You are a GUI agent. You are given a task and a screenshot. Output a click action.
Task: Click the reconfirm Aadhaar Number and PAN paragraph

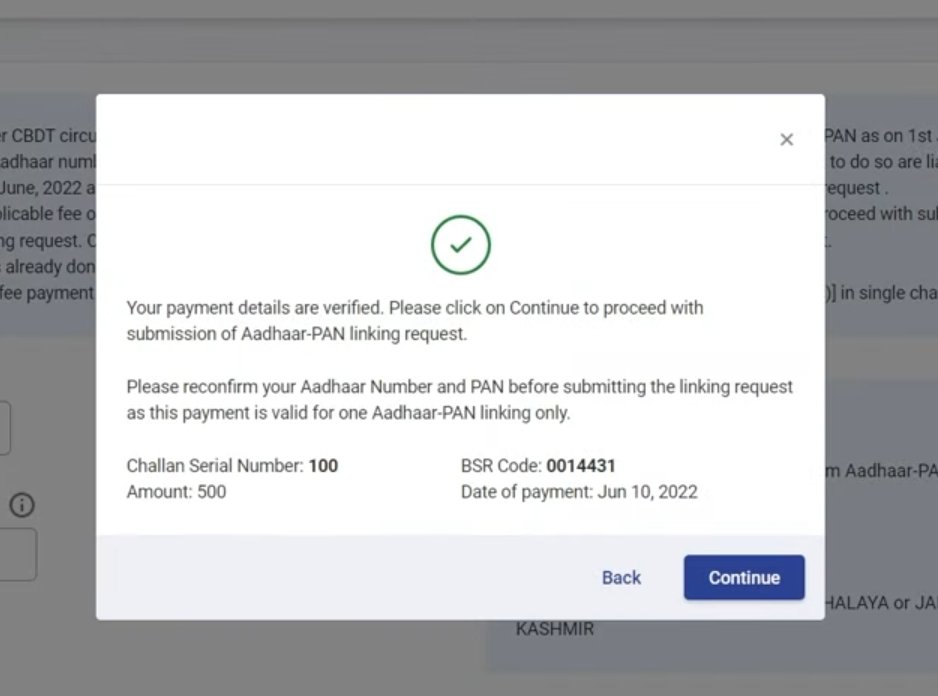pyautogui.click(x=459, y=399)
